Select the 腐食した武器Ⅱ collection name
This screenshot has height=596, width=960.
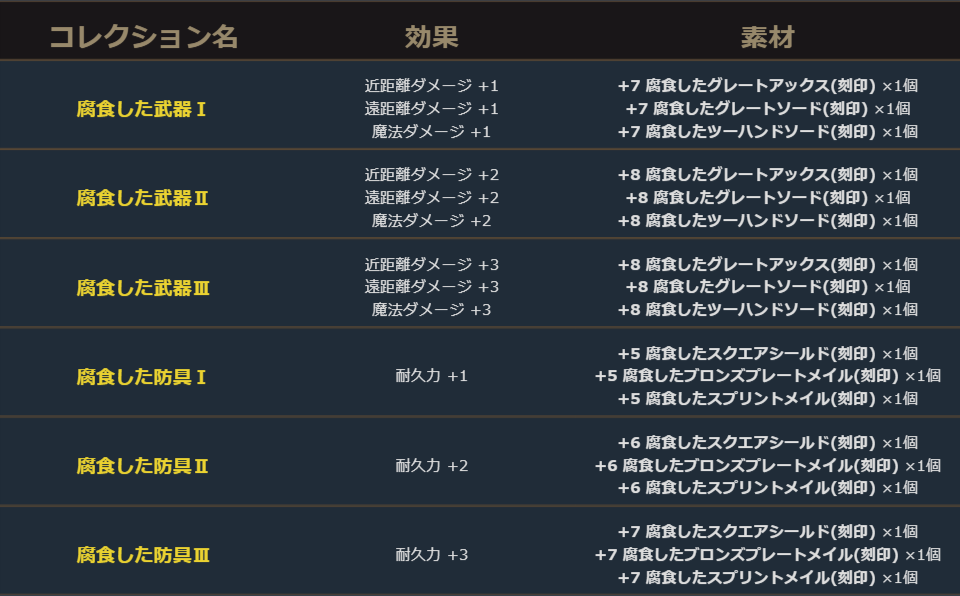point(143,197)
